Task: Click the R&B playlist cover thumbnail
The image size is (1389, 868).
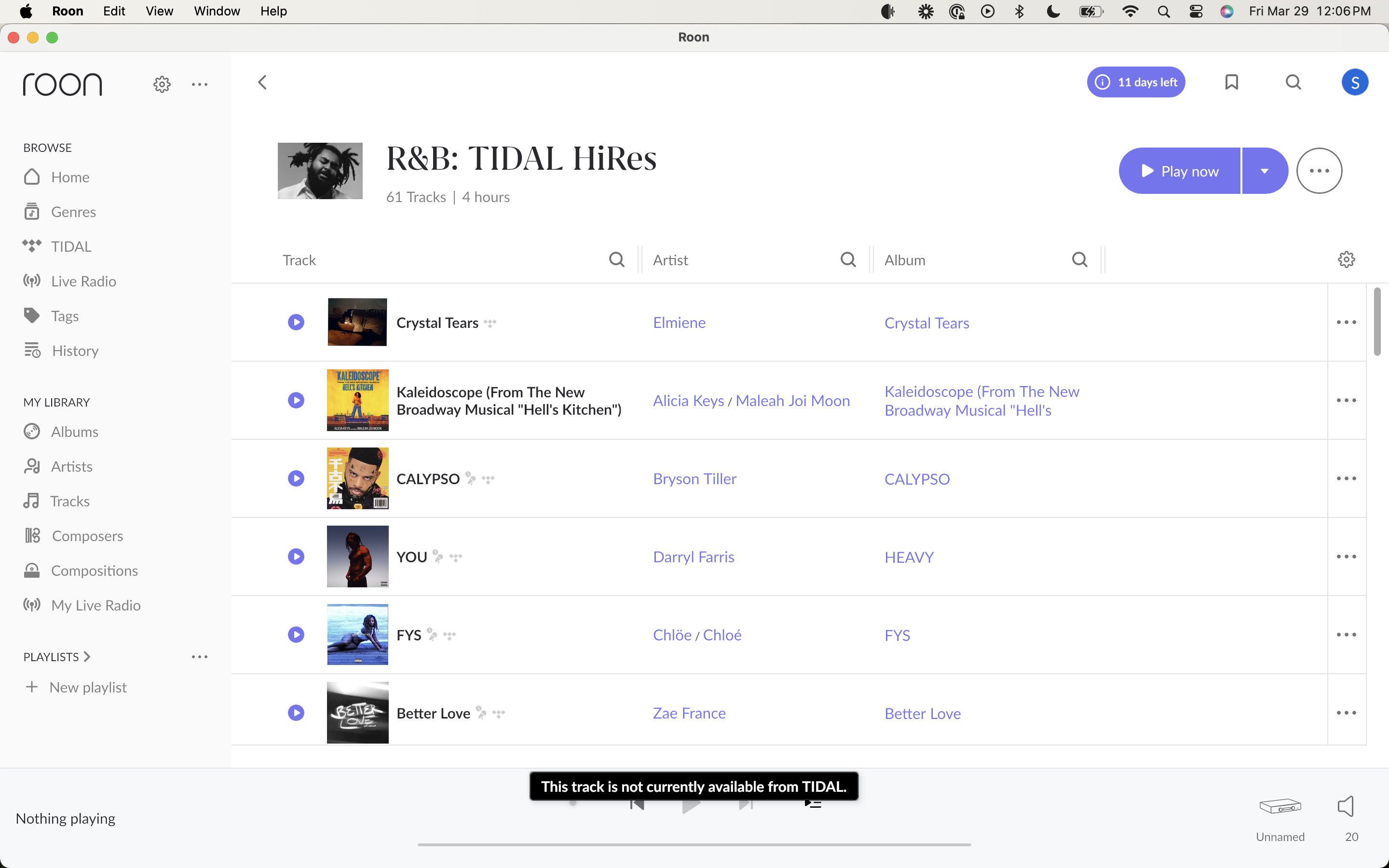Action: pos(320,171)
